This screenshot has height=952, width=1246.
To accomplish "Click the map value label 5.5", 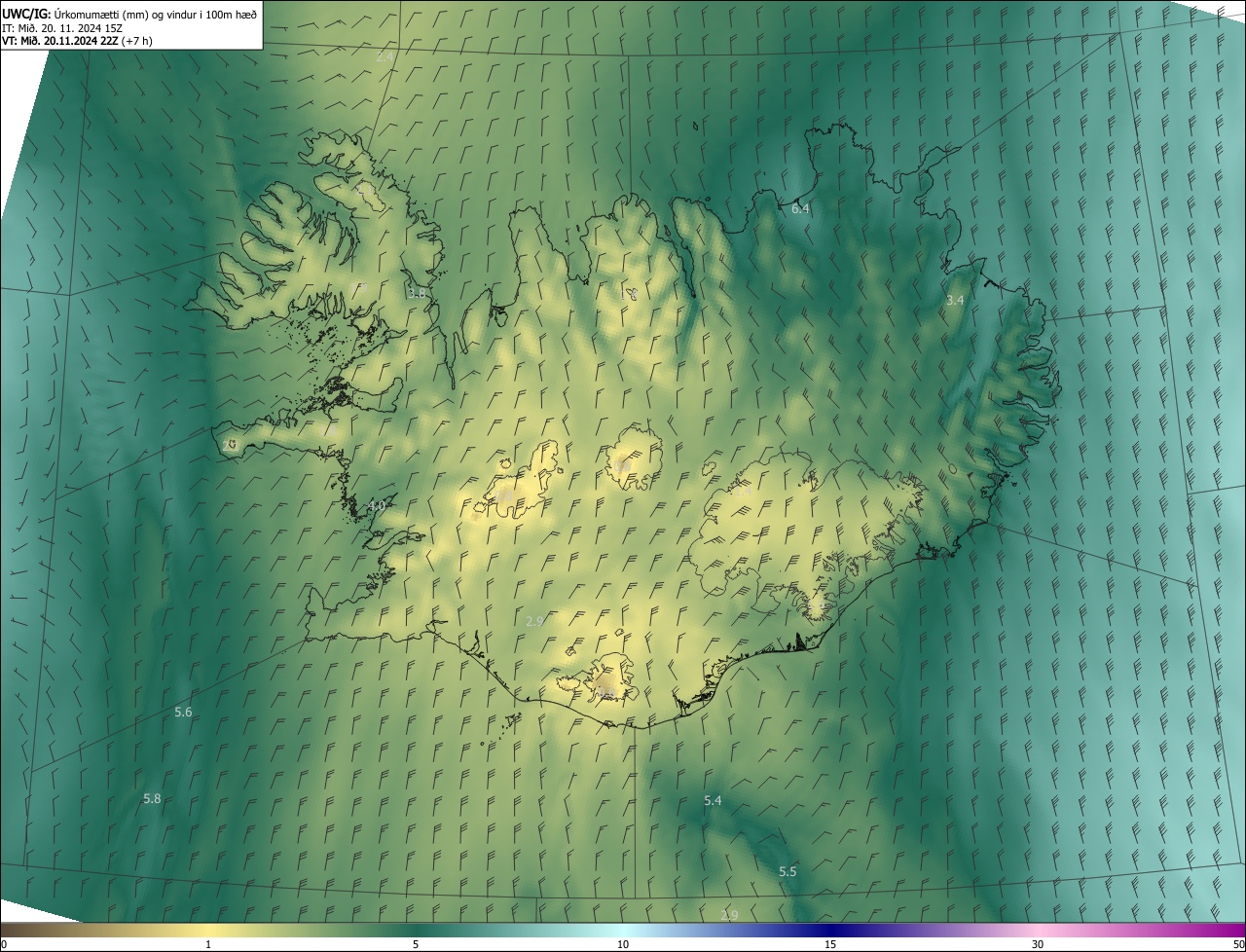I will point(788,871).
